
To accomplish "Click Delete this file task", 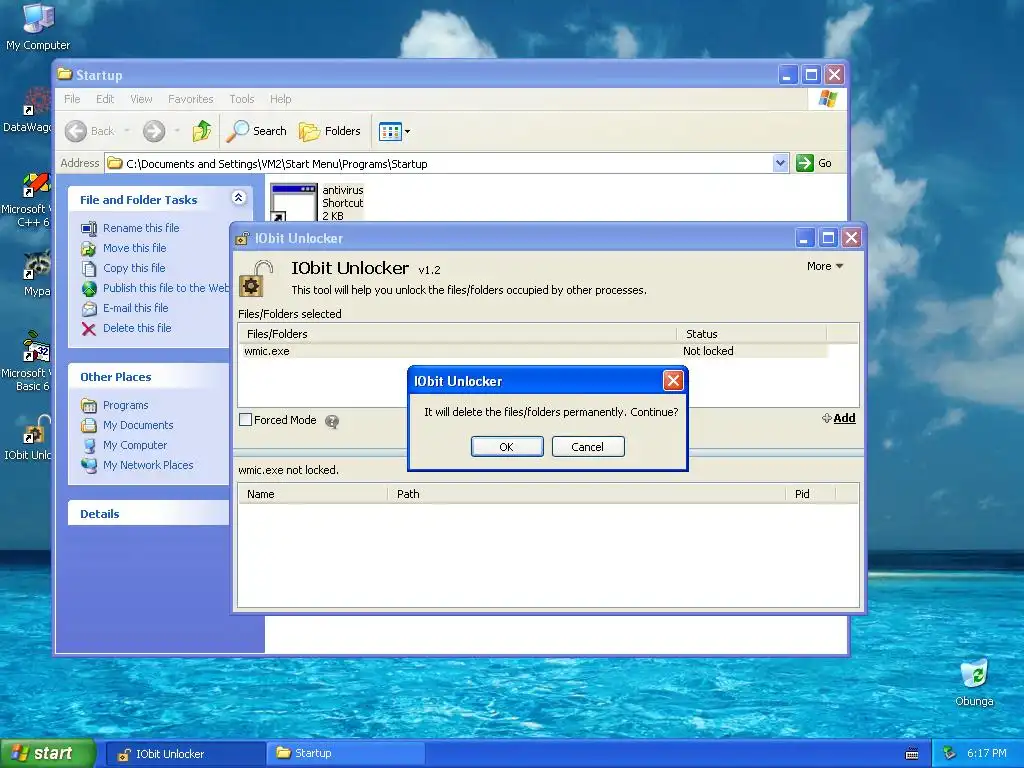I will point(126,328).
